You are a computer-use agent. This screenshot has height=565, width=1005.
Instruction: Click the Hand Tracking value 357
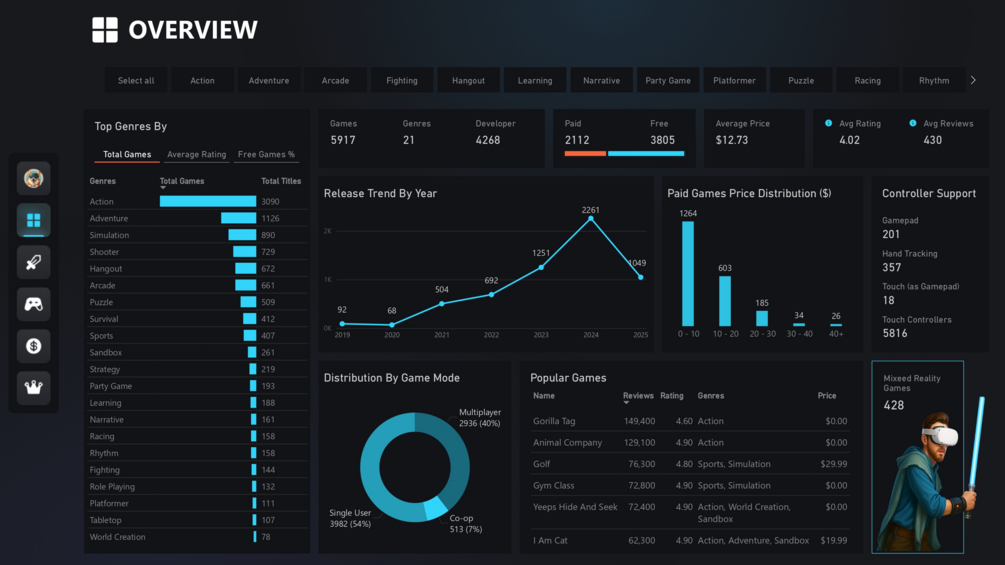pyautogui.click(x=892, y=267)
